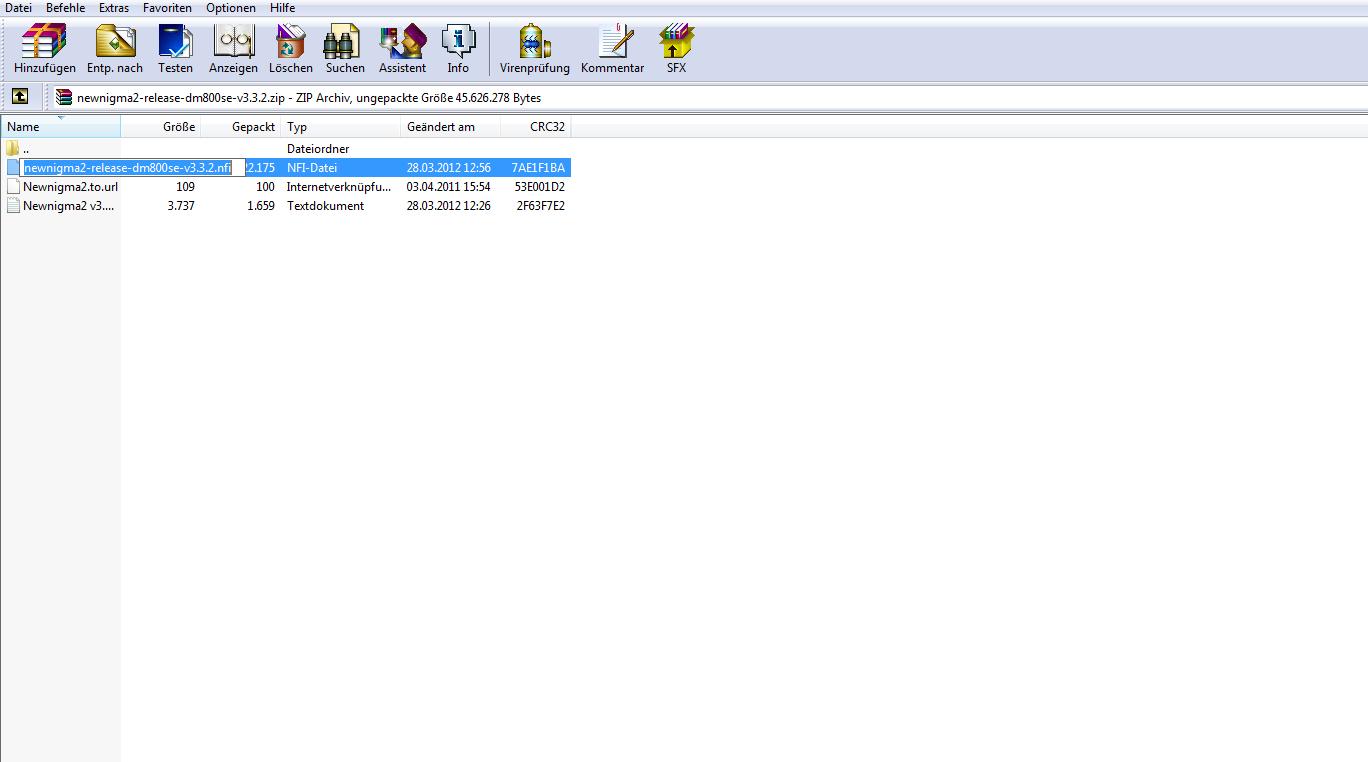Open the Befehle menu
The height and width of the screenshot is (762, 1368).
click(65, 8)
